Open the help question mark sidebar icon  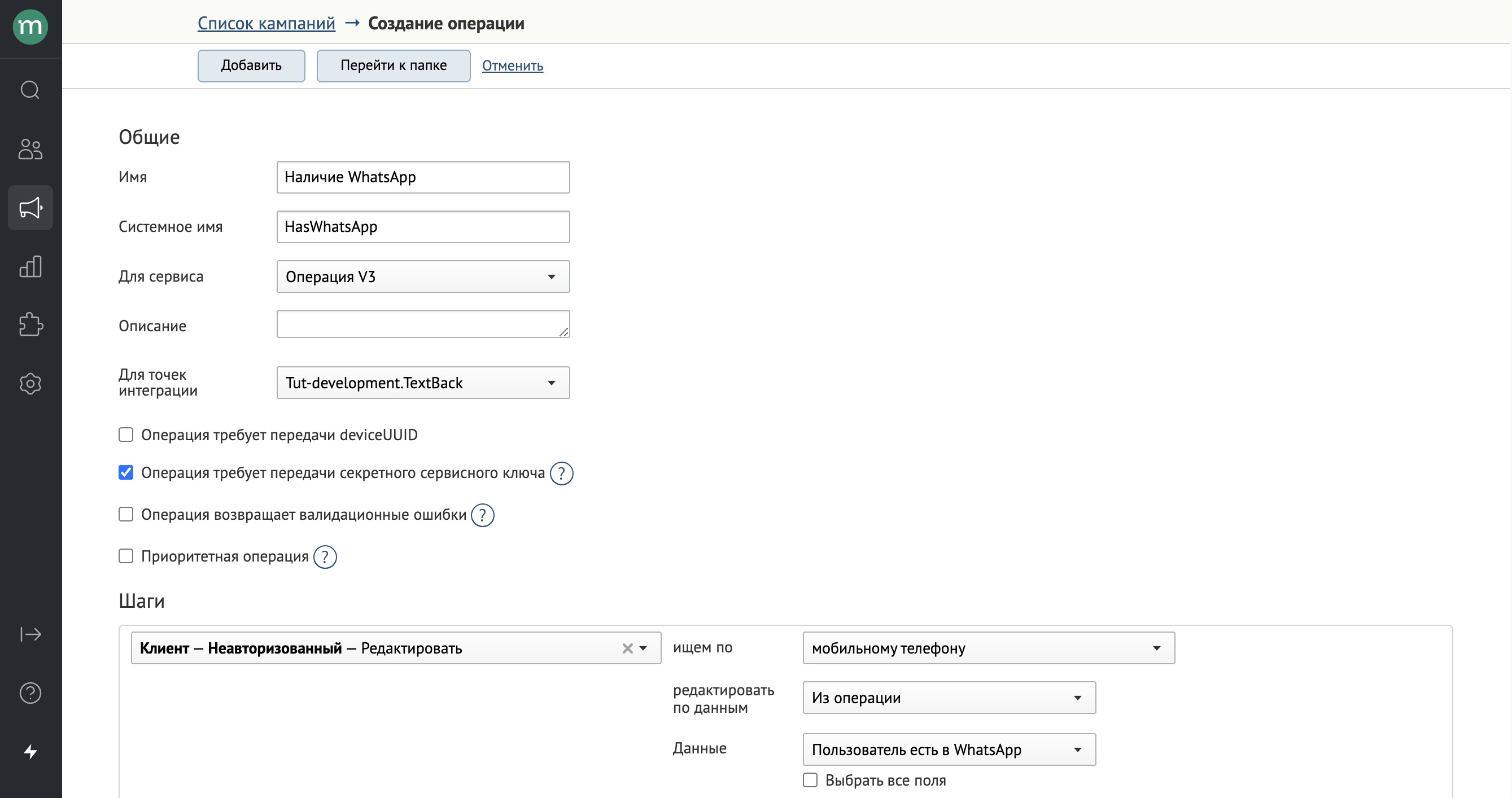(30, 693)
